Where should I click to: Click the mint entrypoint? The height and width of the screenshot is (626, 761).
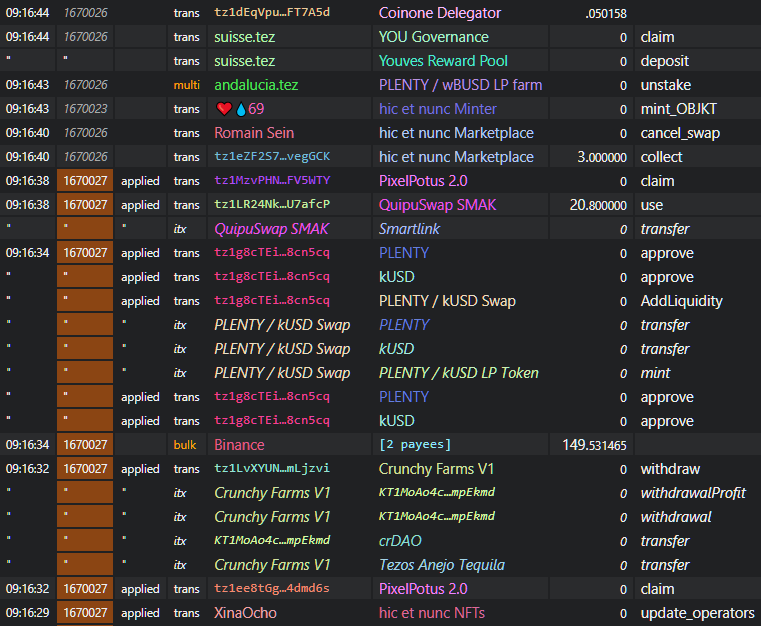pos(655,373)
